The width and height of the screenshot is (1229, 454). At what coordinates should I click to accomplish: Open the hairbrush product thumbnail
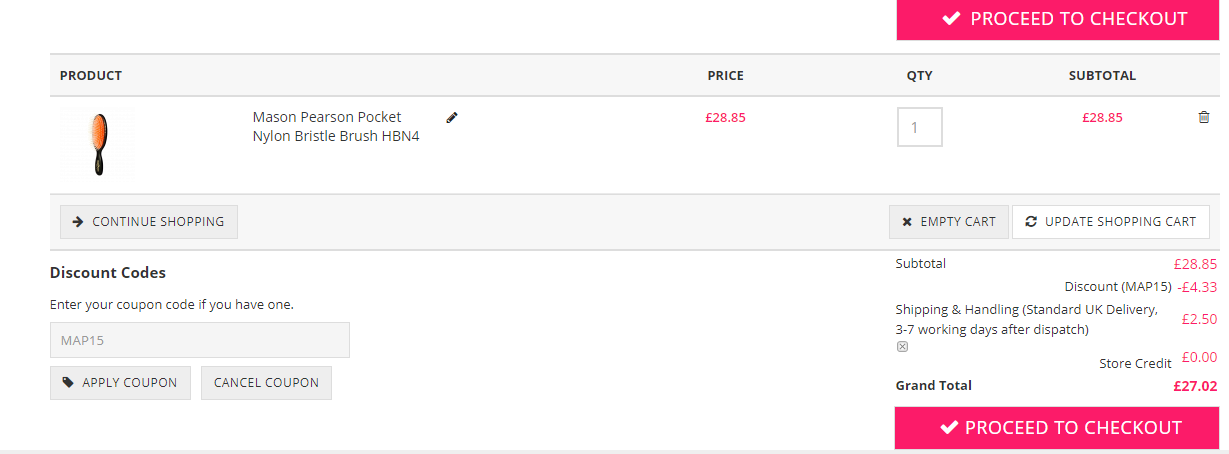98,143
